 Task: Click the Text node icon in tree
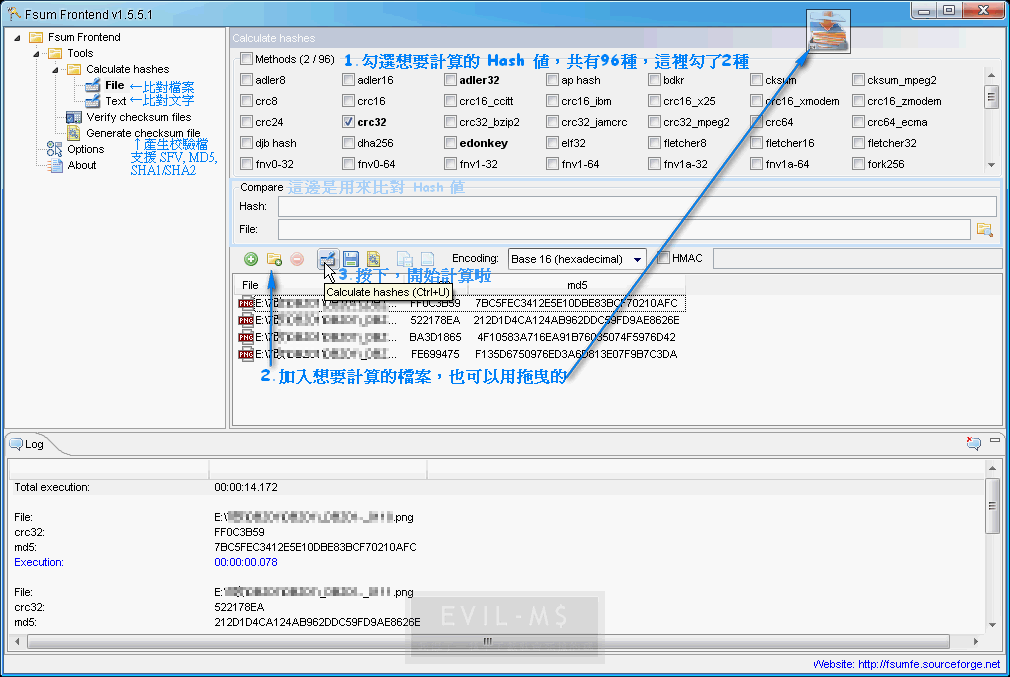93,101
